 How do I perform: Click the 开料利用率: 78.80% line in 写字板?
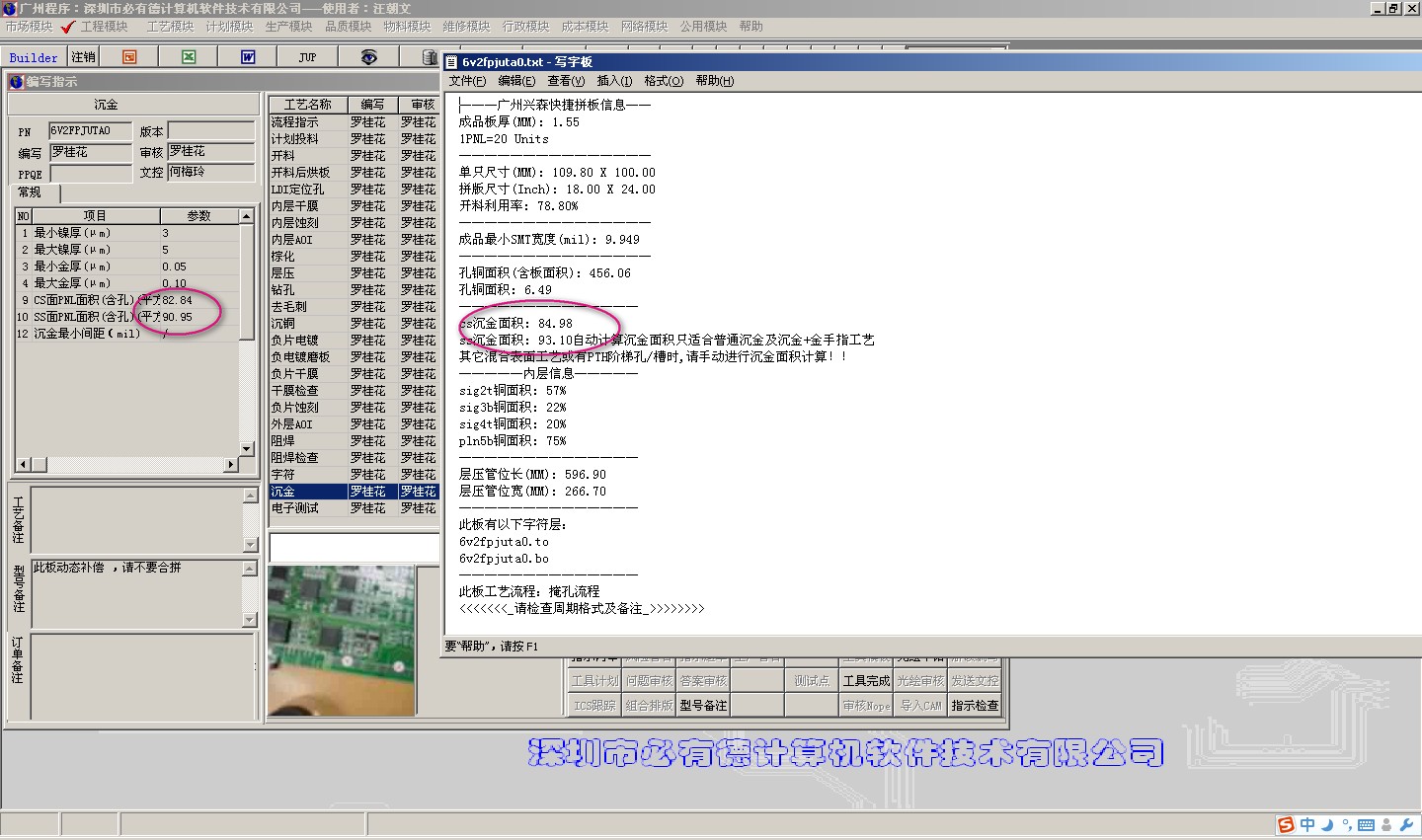[x=518, y=206]
